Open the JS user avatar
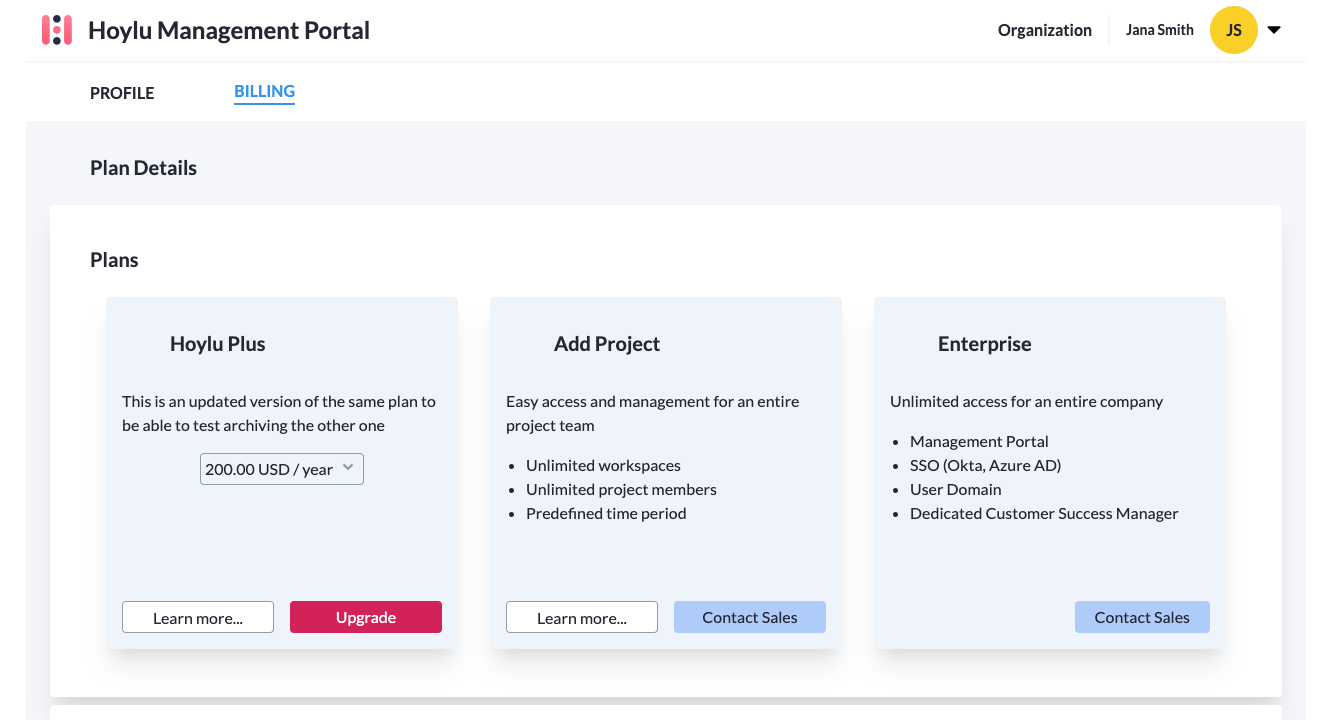This screenshot has height=720, width=1333. (x=1234, y=30)
